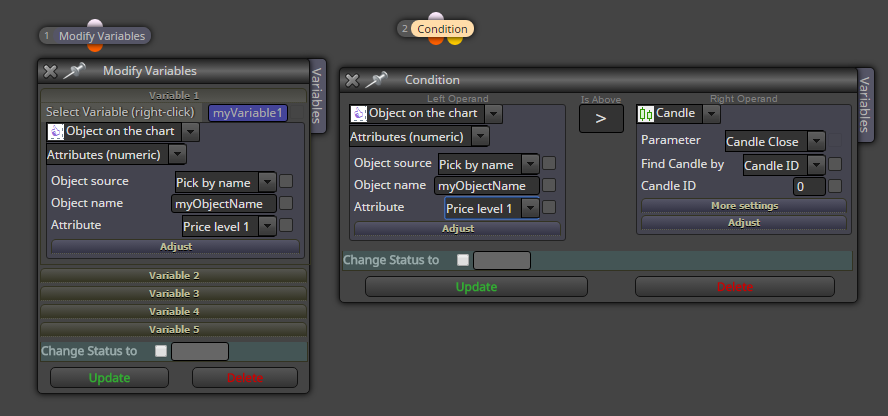Toggle Attribute checkbox in Condition panel

(x=549, y=207)
